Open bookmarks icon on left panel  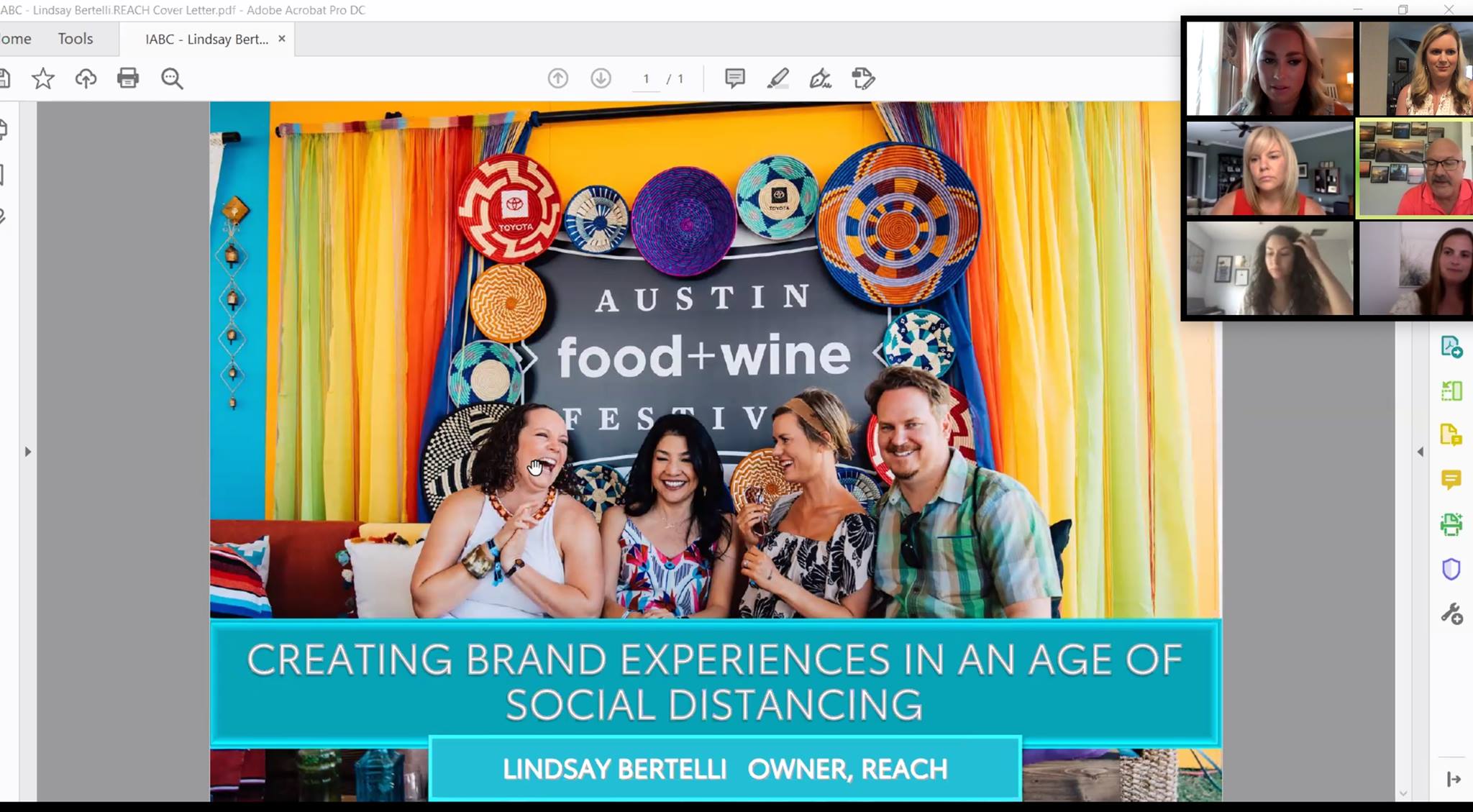[x=2, y=174]
